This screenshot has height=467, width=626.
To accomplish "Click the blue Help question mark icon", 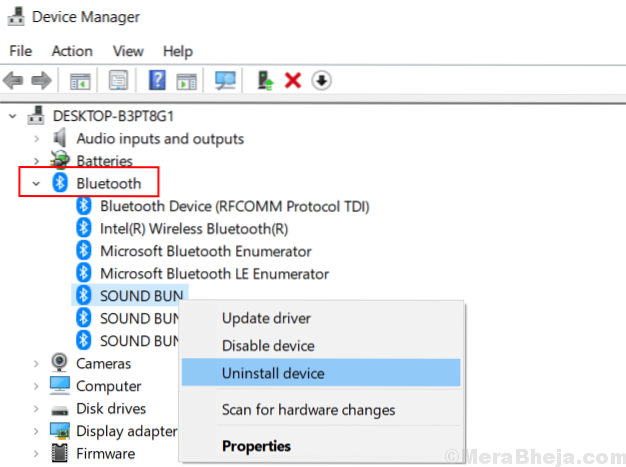I will pyautogui.click(x=157, y=81).
